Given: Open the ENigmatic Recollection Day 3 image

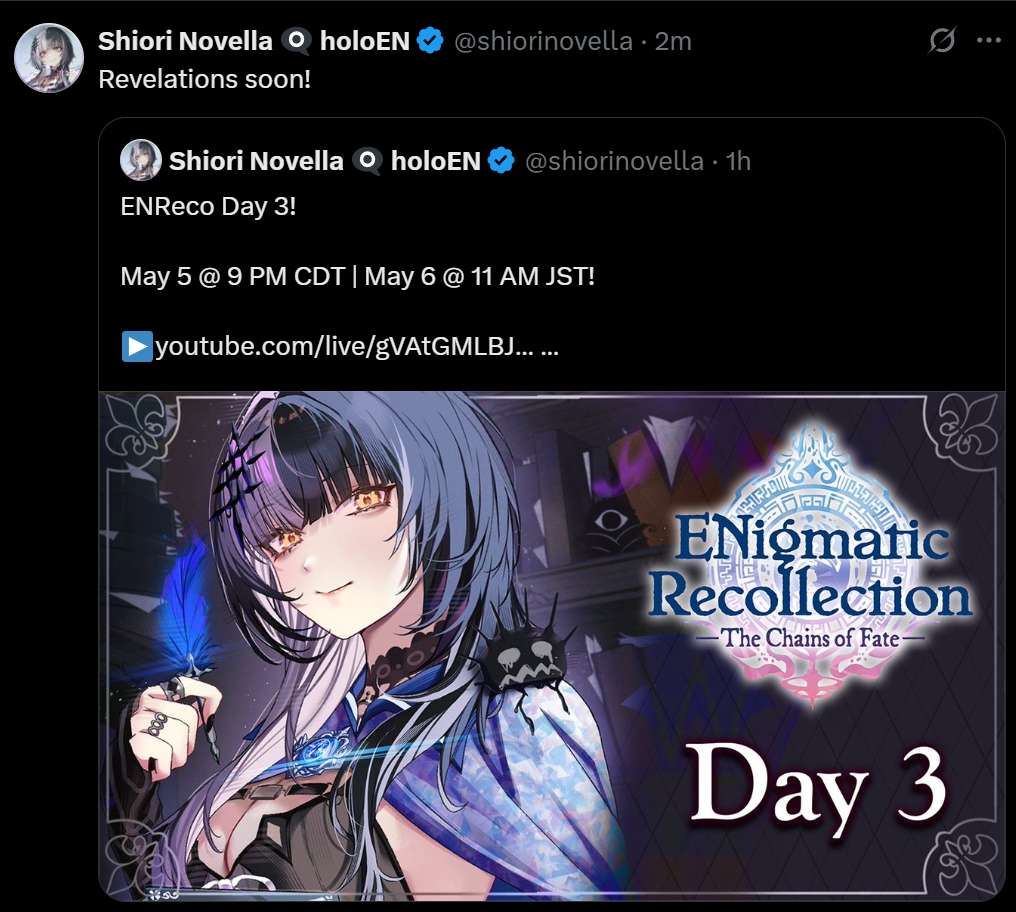Looking at the screenshot, I should pyautogui.click(x=551, y=646).
